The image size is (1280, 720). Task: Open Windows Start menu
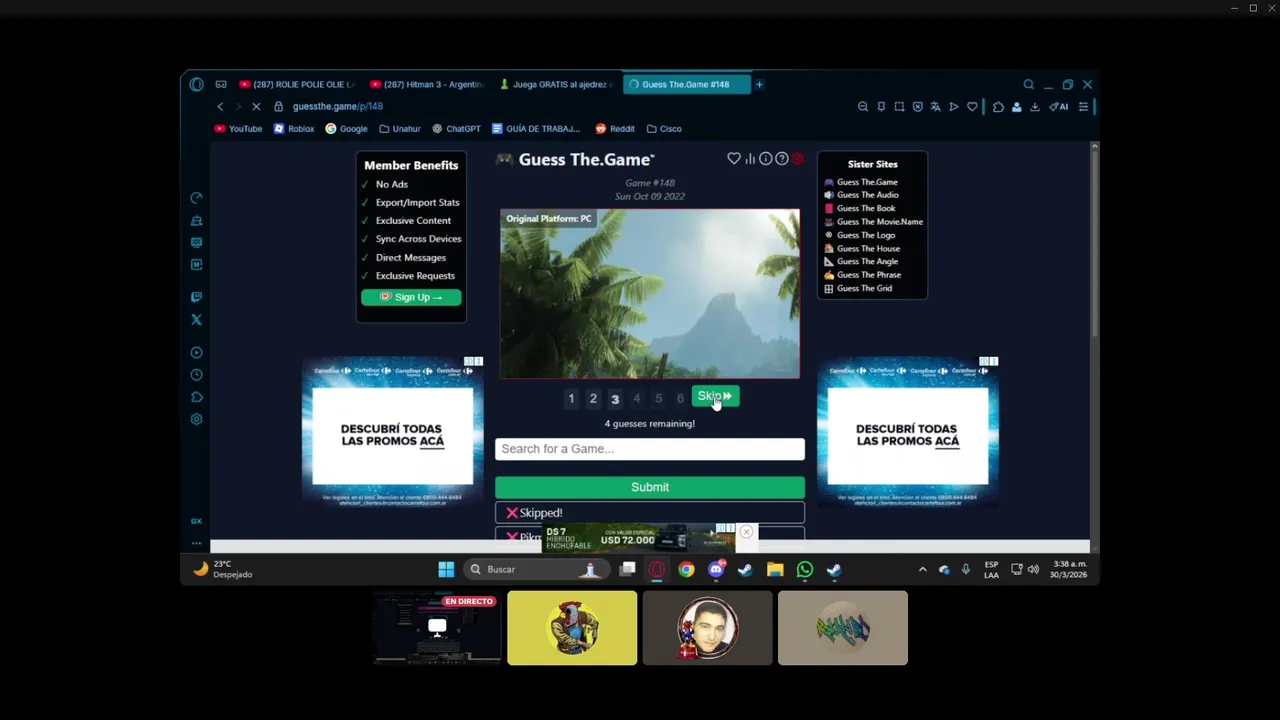(x=446, y=569)
